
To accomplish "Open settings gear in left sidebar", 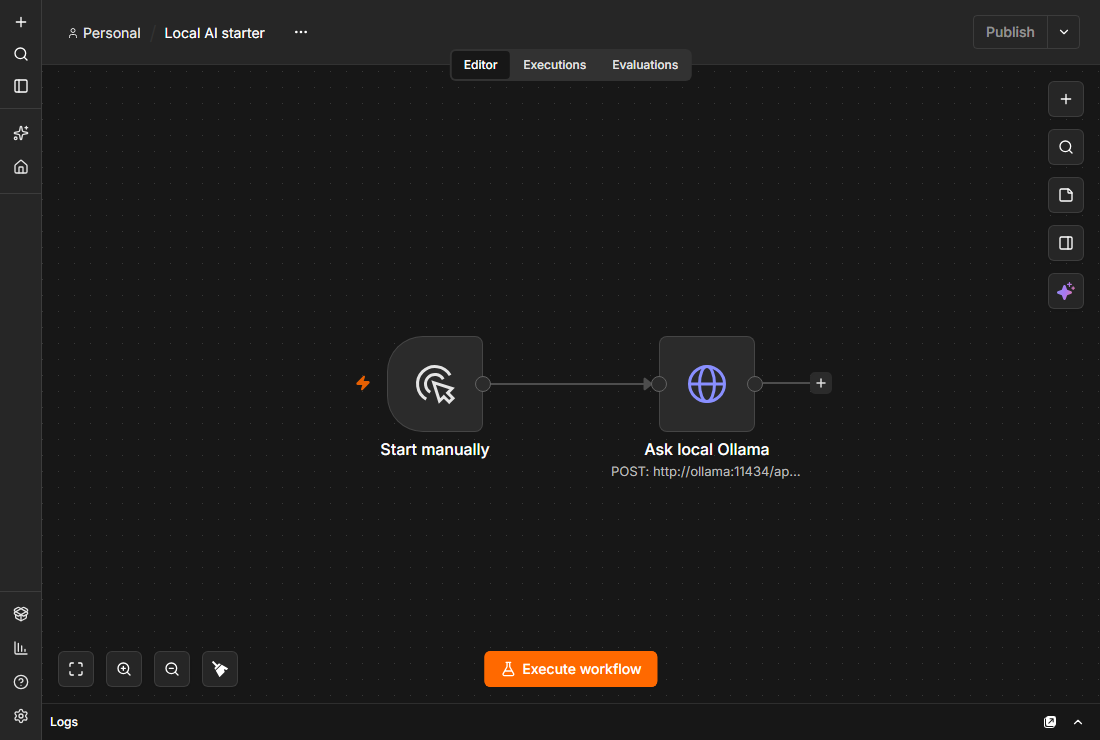I will click(x=21, y=716).
